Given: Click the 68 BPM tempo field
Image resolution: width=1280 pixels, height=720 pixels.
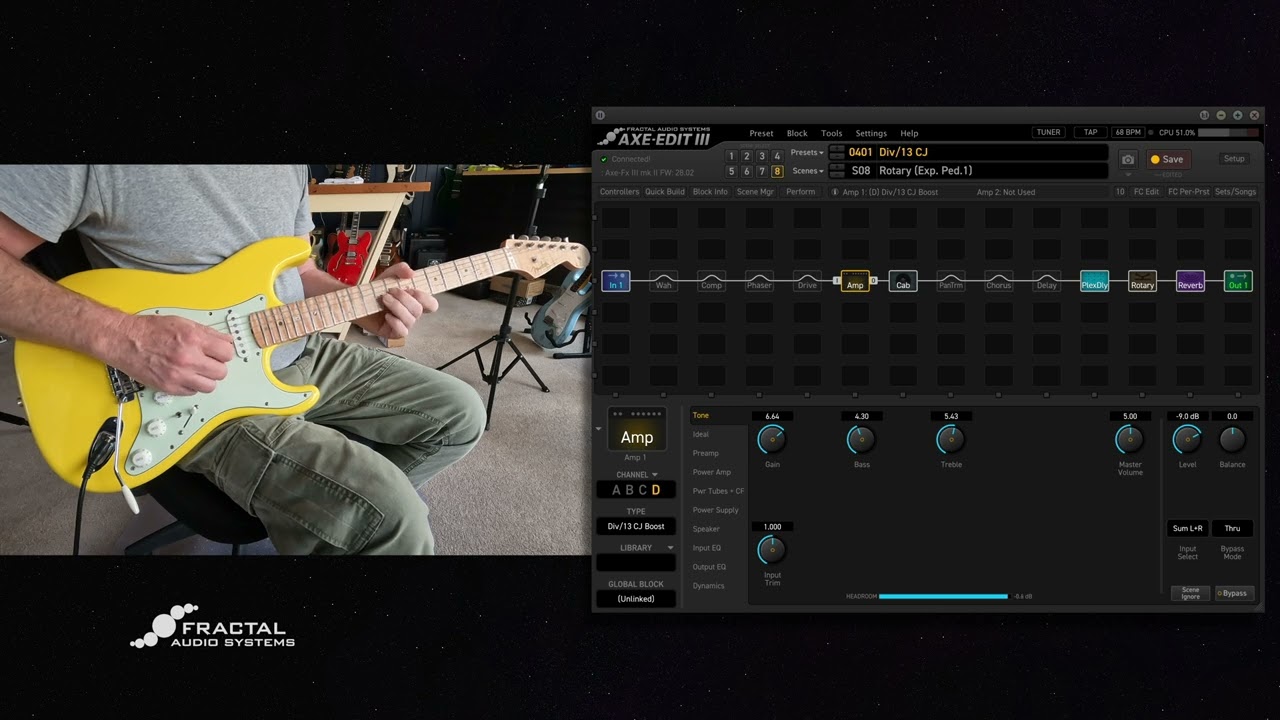Looking at the screenshot, I should [x=1127, y=132].
